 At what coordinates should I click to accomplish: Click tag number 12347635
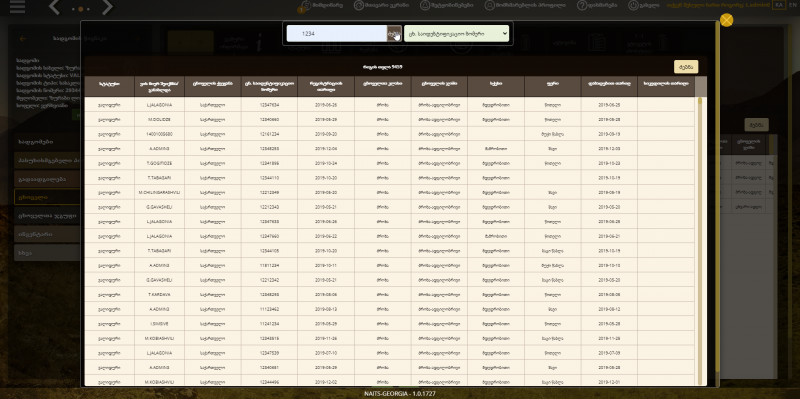(x=269, y=222)
